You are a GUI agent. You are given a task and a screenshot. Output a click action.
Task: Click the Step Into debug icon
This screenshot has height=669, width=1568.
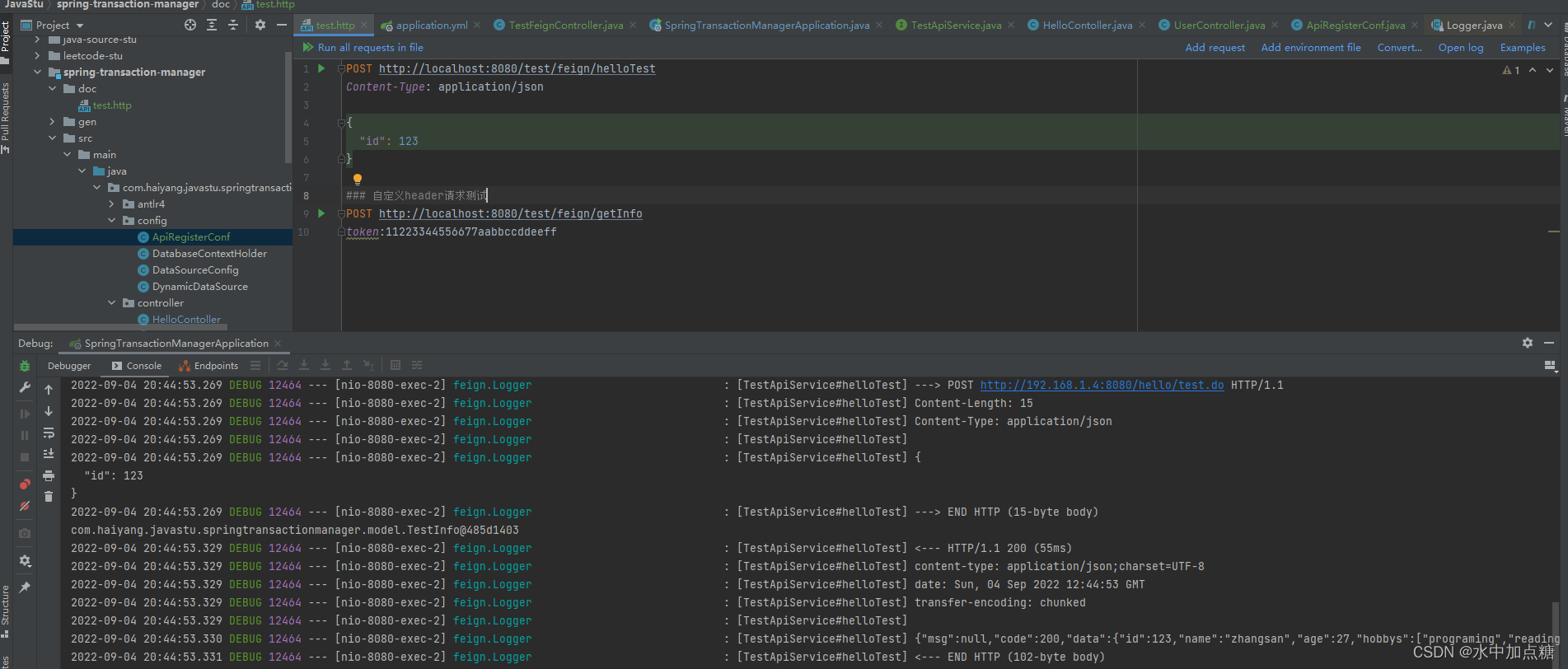pyautogui.click(x=304, y=365)
